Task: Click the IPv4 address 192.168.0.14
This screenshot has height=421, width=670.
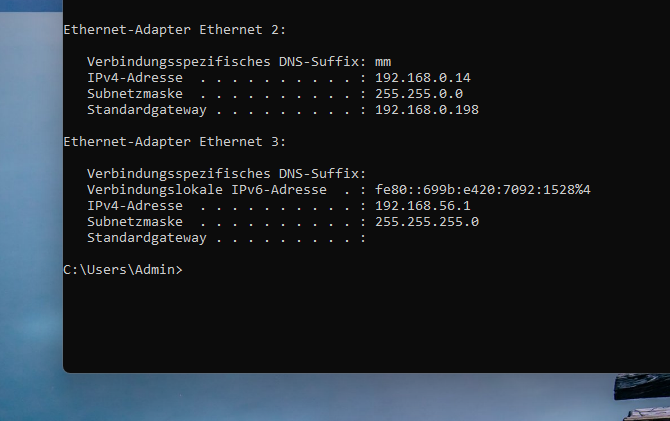Action: pyautogui.click(x=423, y=78)
